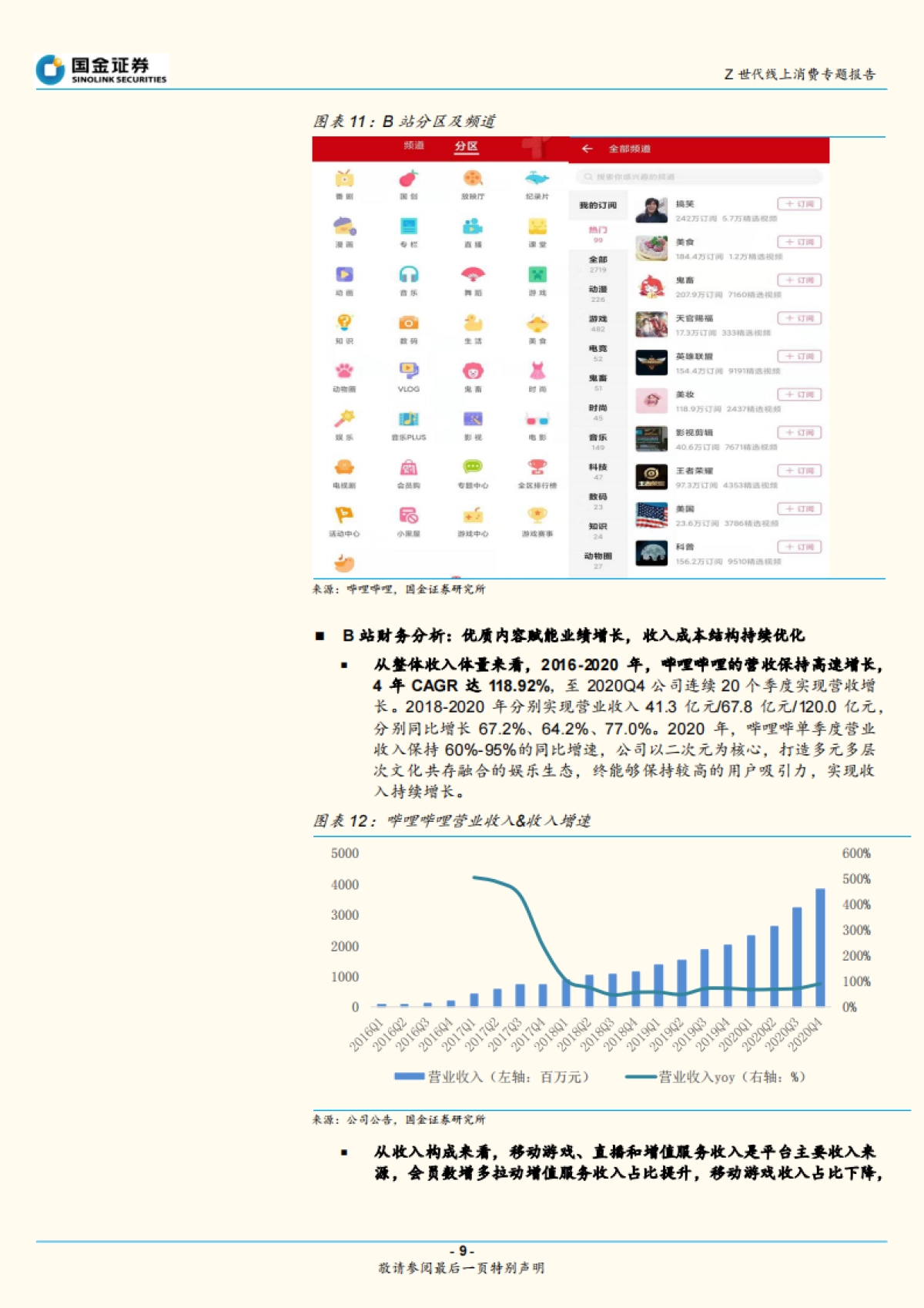Select 热门 99 in channel sidebar
The height and width of the screenshot is (1308, 924).
pyautogui.click(x=598, y=234)
